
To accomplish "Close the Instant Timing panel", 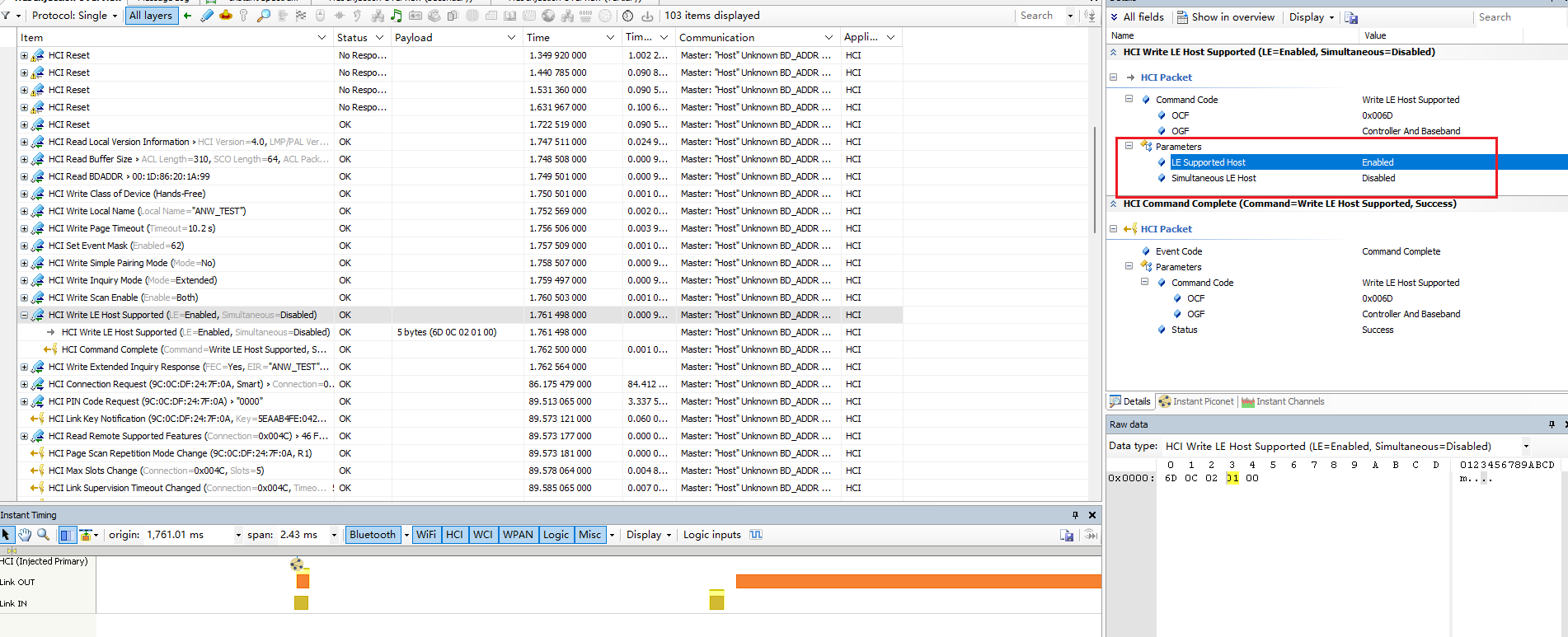I will pyautogui.click(x=1092, y=515).
